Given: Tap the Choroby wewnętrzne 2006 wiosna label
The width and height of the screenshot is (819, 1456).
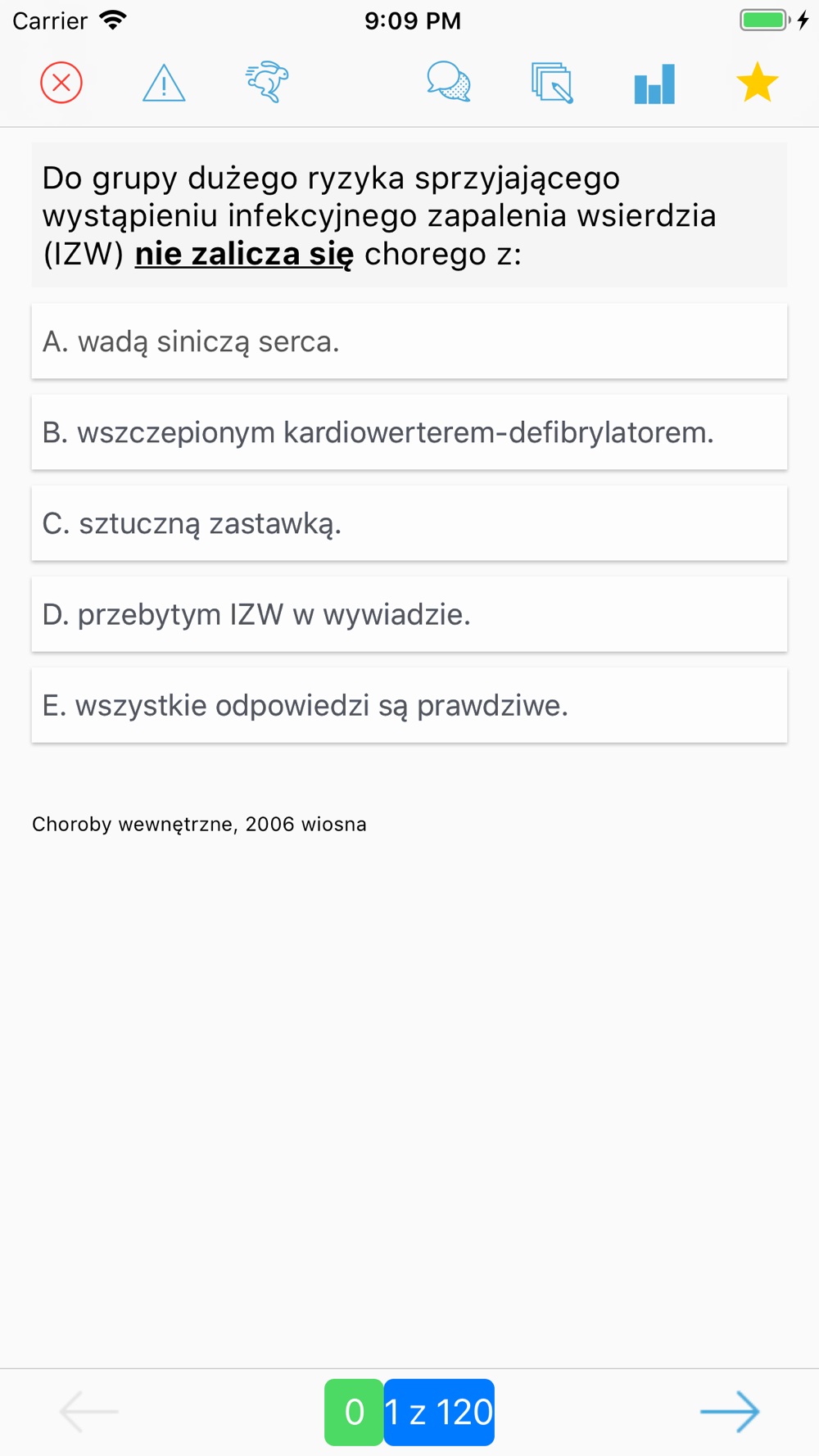Looking at the screenshot, I should [x=199, y=824].
